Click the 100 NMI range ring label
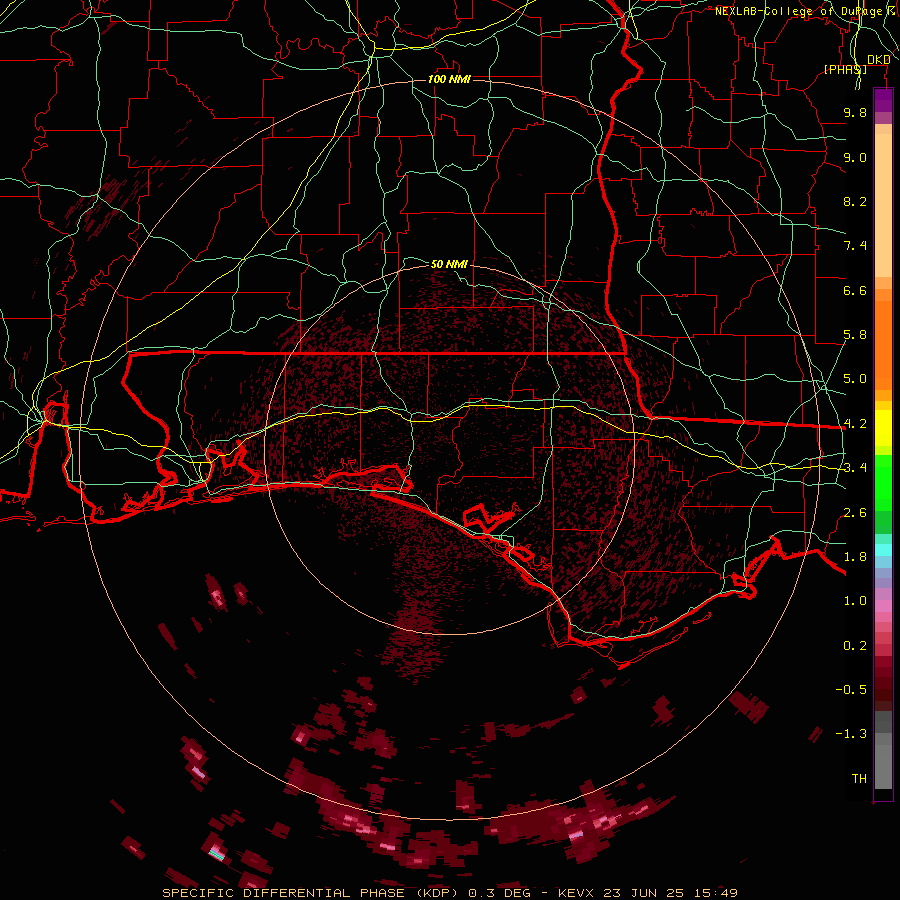Image resolution: width=900 pixels, height=900 pixels. pos(449,79)
